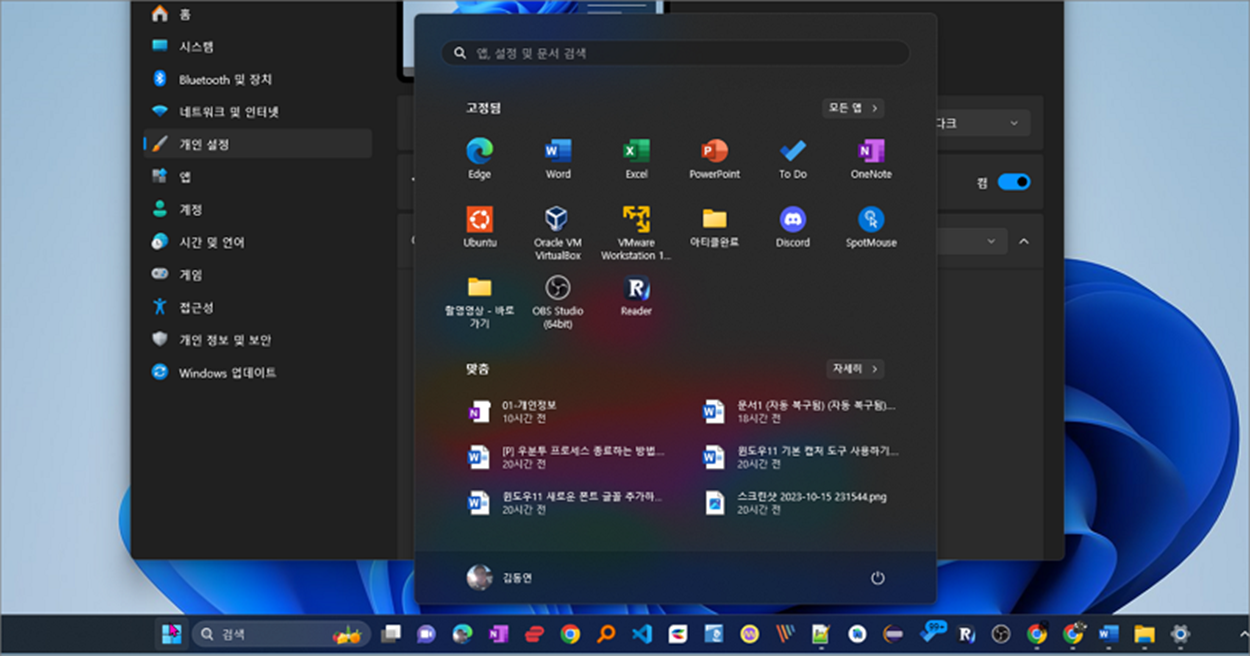This screenshot has height=656, width=1250.
Task: Focus the Start menu search box
Action: point(676,53)
